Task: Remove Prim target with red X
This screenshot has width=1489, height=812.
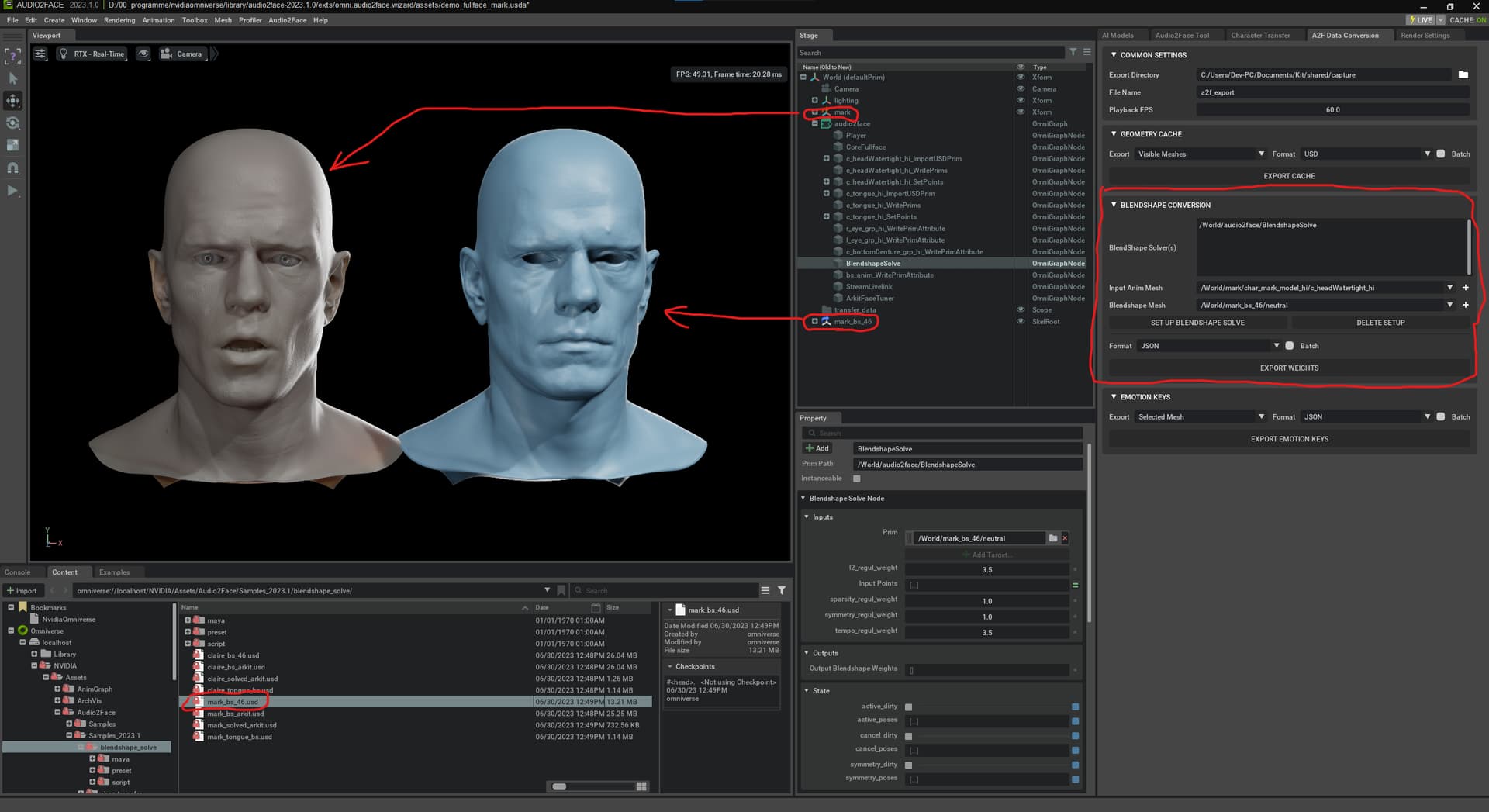Action: (1065, 538)
